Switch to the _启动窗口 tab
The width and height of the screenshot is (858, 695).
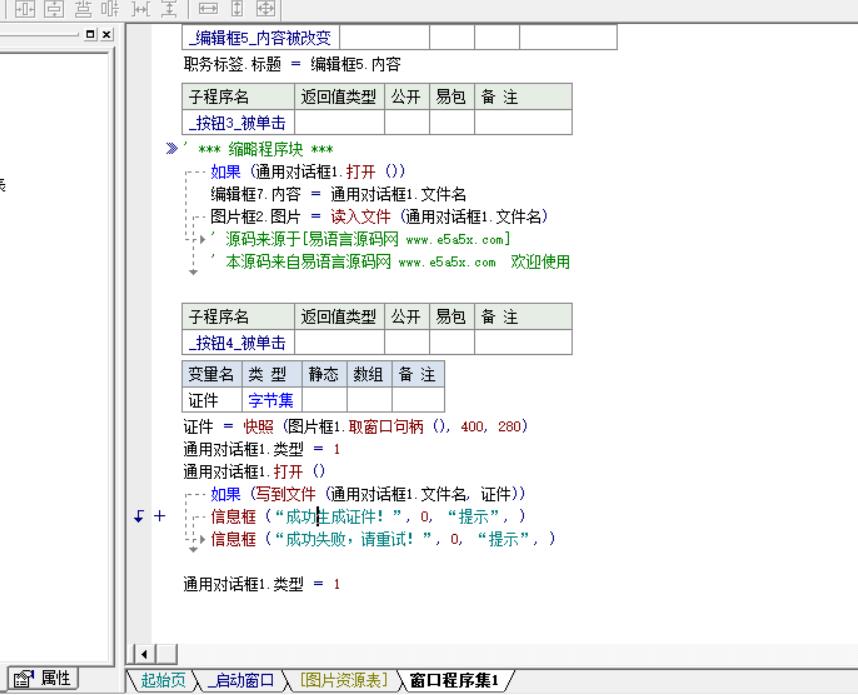click(242, 680)
